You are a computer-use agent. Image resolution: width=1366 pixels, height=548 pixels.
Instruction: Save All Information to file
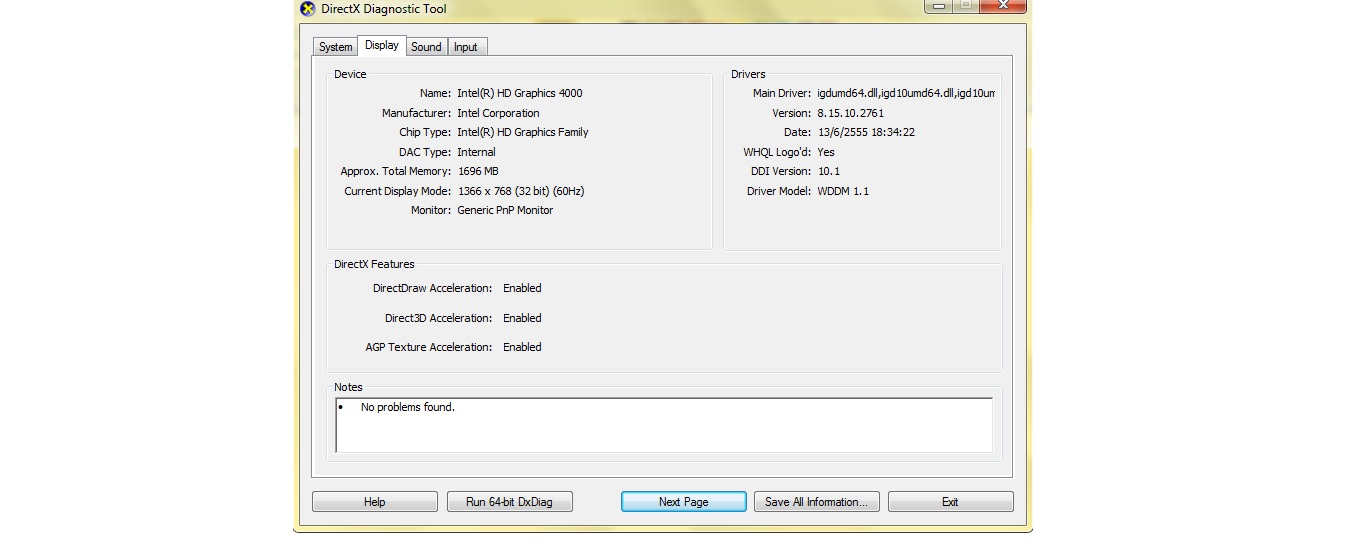[817, 502]
